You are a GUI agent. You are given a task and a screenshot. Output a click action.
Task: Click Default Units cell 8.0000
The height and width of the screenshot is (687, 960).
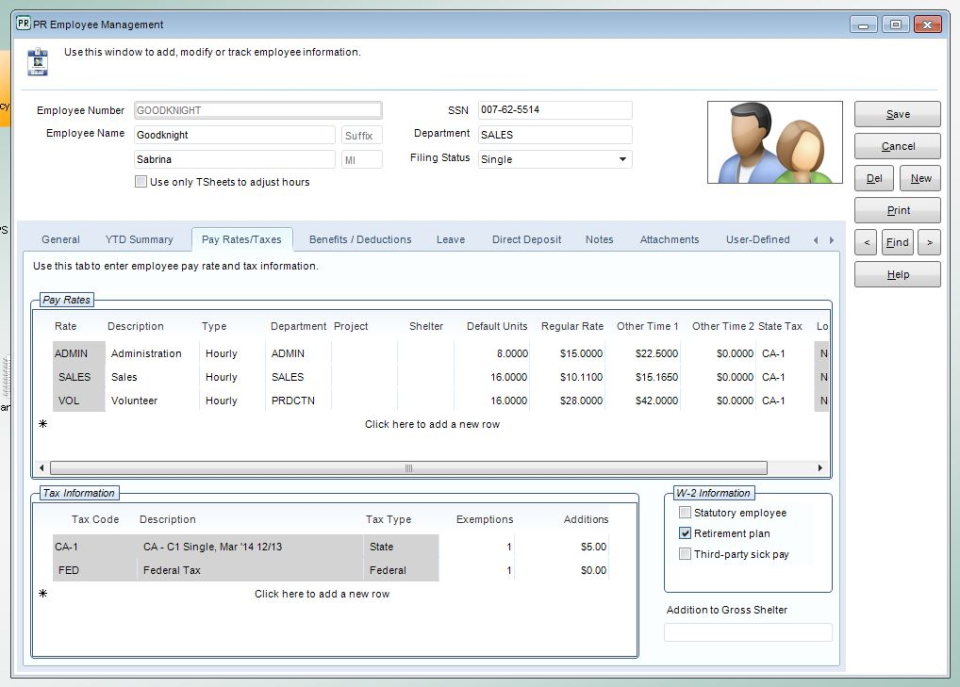pyautogui.click(x=492, y=353)
